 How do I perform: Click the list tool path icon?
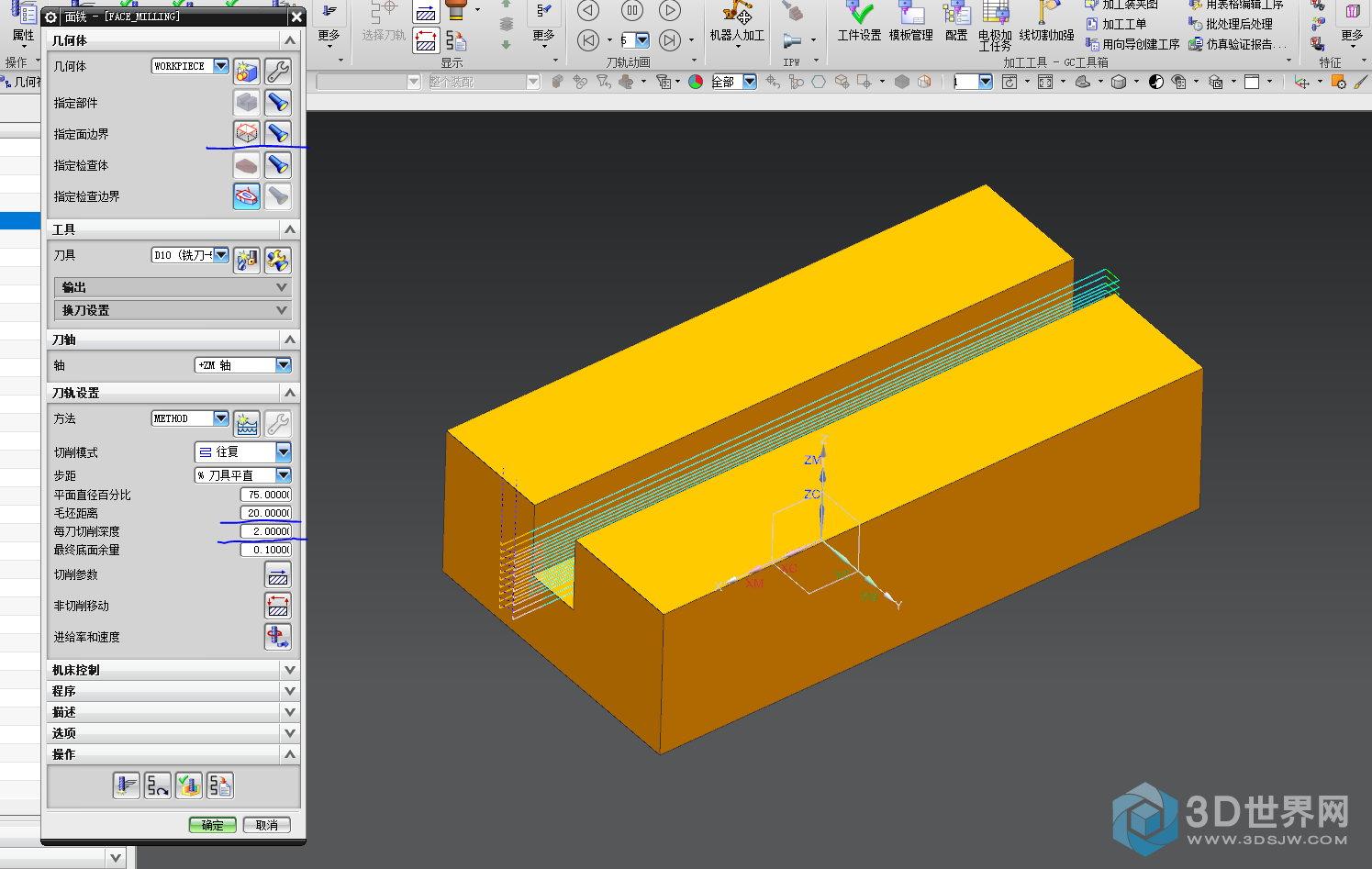220,785
